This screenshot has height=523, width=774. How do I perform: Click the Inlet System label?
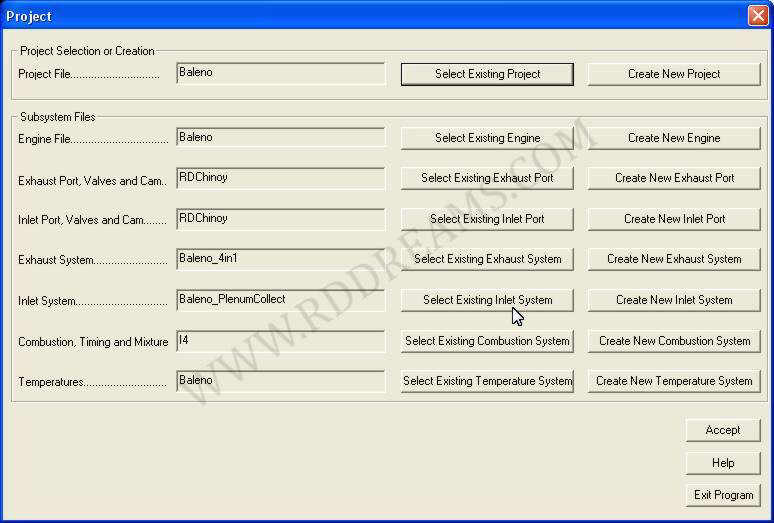click(x=93, y=301)
